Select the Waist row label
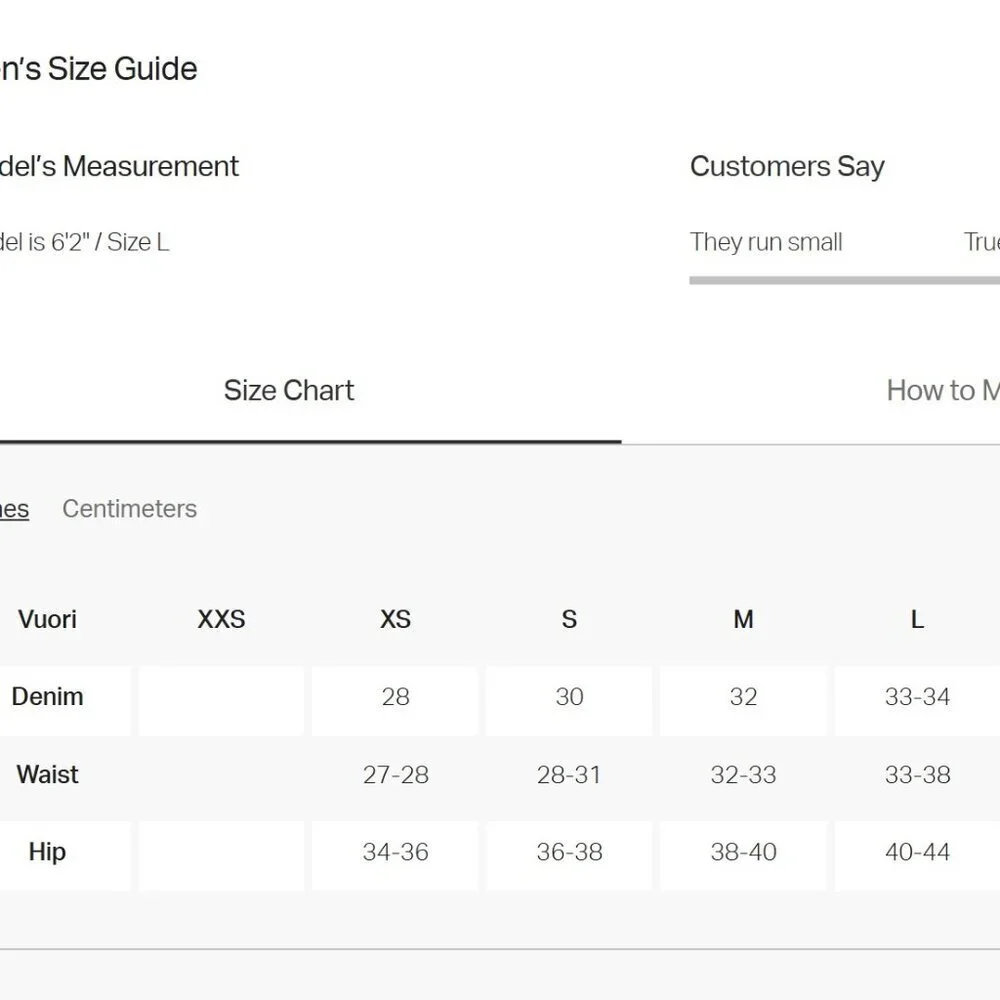1000x1000 pixels. [x=47, y=774]
